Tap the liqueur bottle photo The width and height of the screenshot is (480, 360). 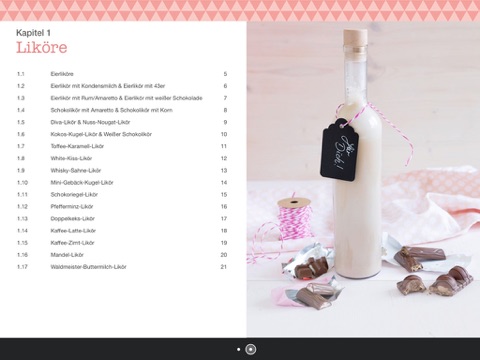coord(363,179)
